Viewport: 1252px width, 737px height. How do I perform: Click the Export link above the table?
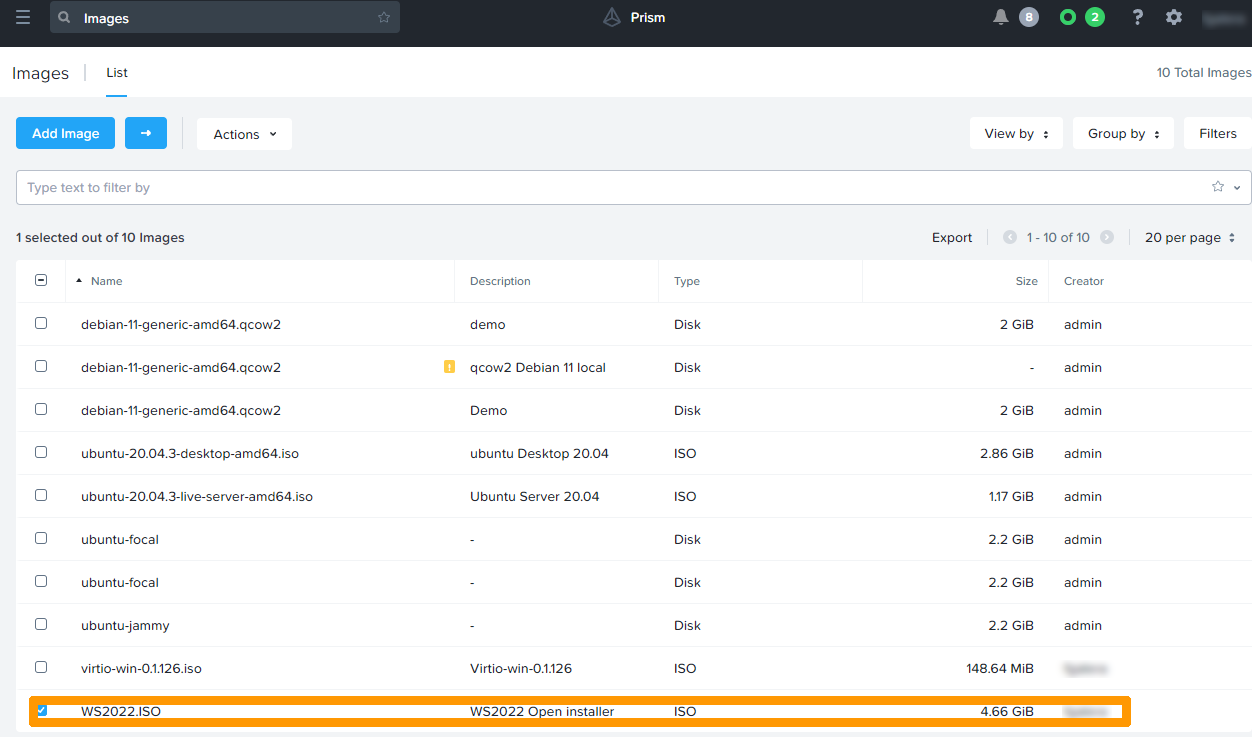[951, 237]
